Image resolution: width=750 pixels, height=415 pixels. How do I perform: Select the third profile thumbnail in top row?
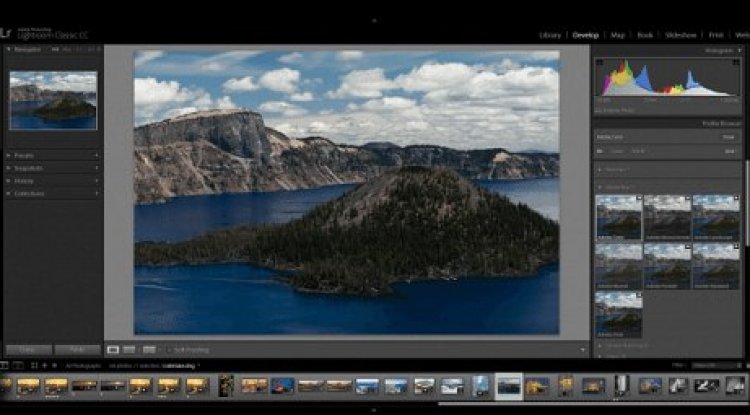coord(716,218)
